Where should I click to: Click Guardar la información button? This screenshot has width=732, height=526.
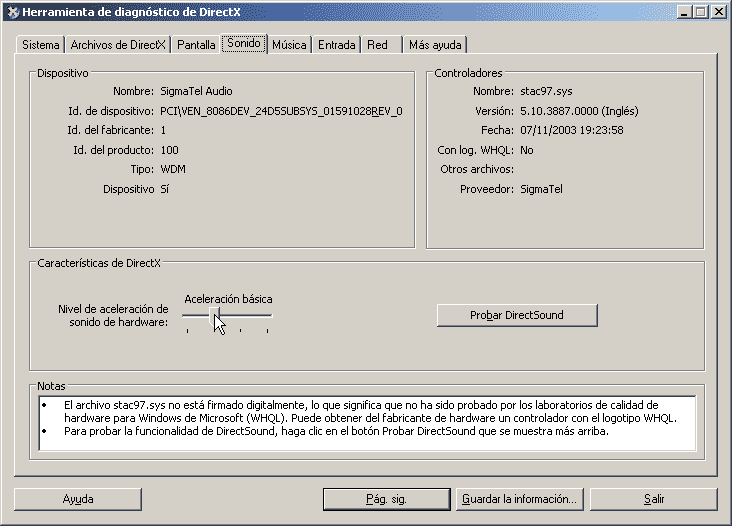coord(520,499)
